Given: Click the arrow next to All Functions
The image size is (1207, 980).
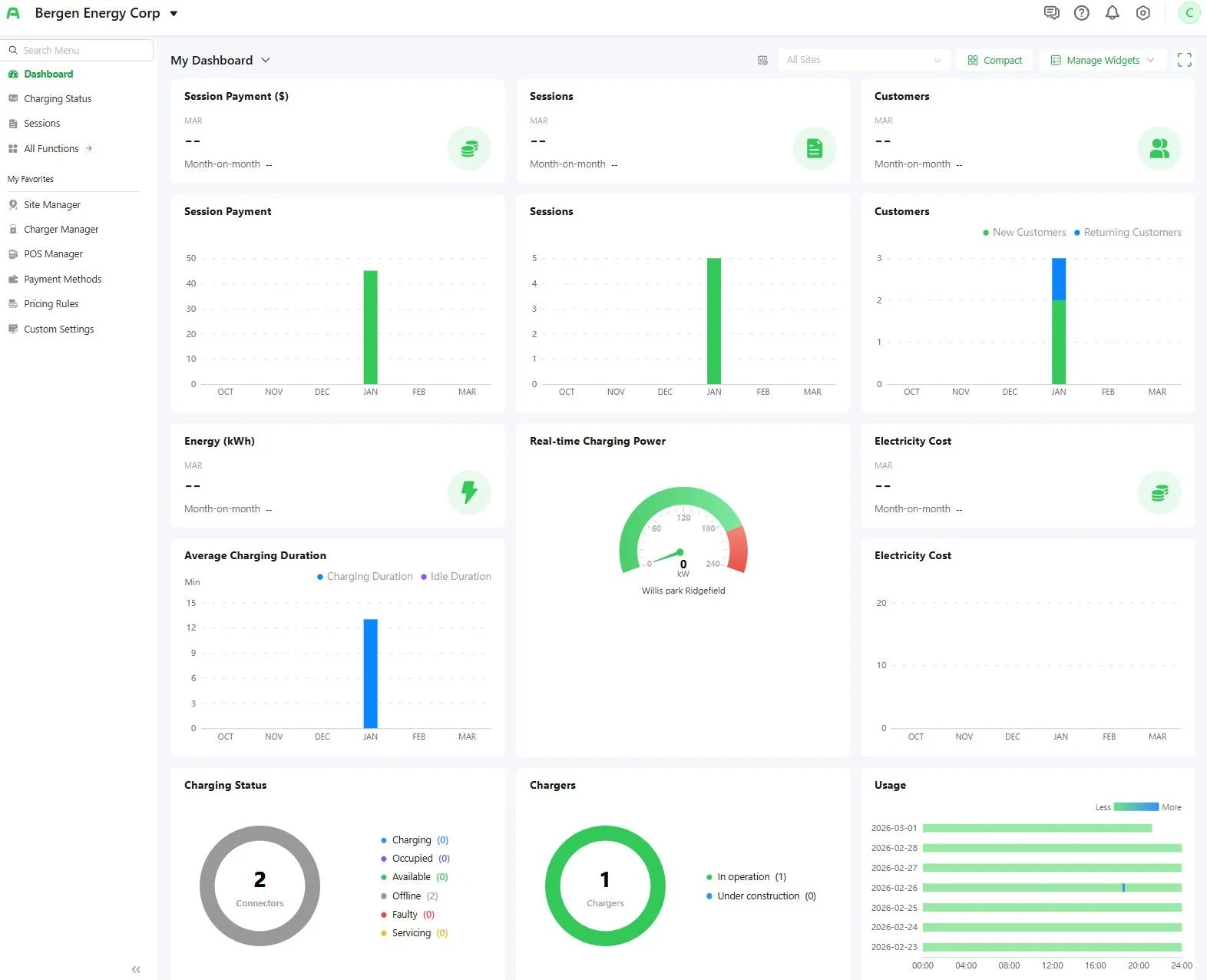Looking at the screenshot, I should (x=89, y=148).
